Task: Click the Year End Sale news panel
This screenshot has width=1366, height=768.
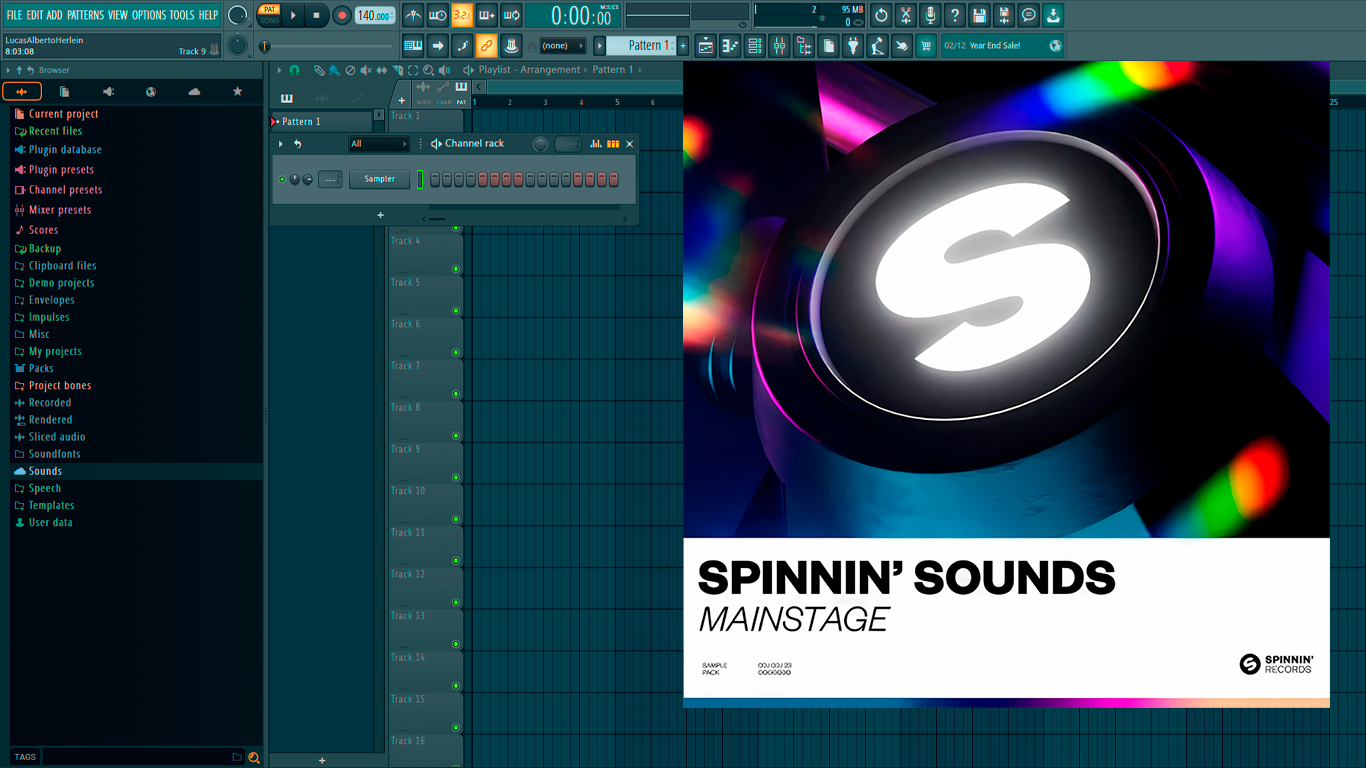Action: click(x=1002, y=45)
